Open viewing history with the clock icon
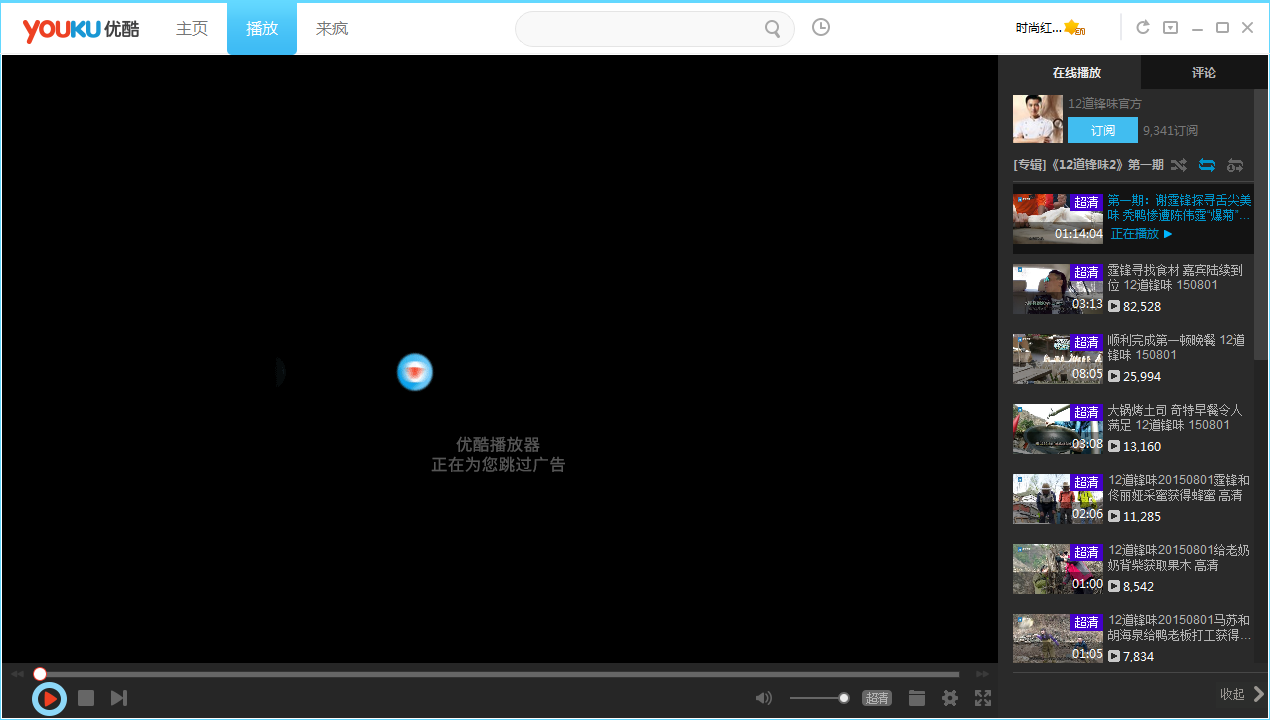 coord(820,27)
